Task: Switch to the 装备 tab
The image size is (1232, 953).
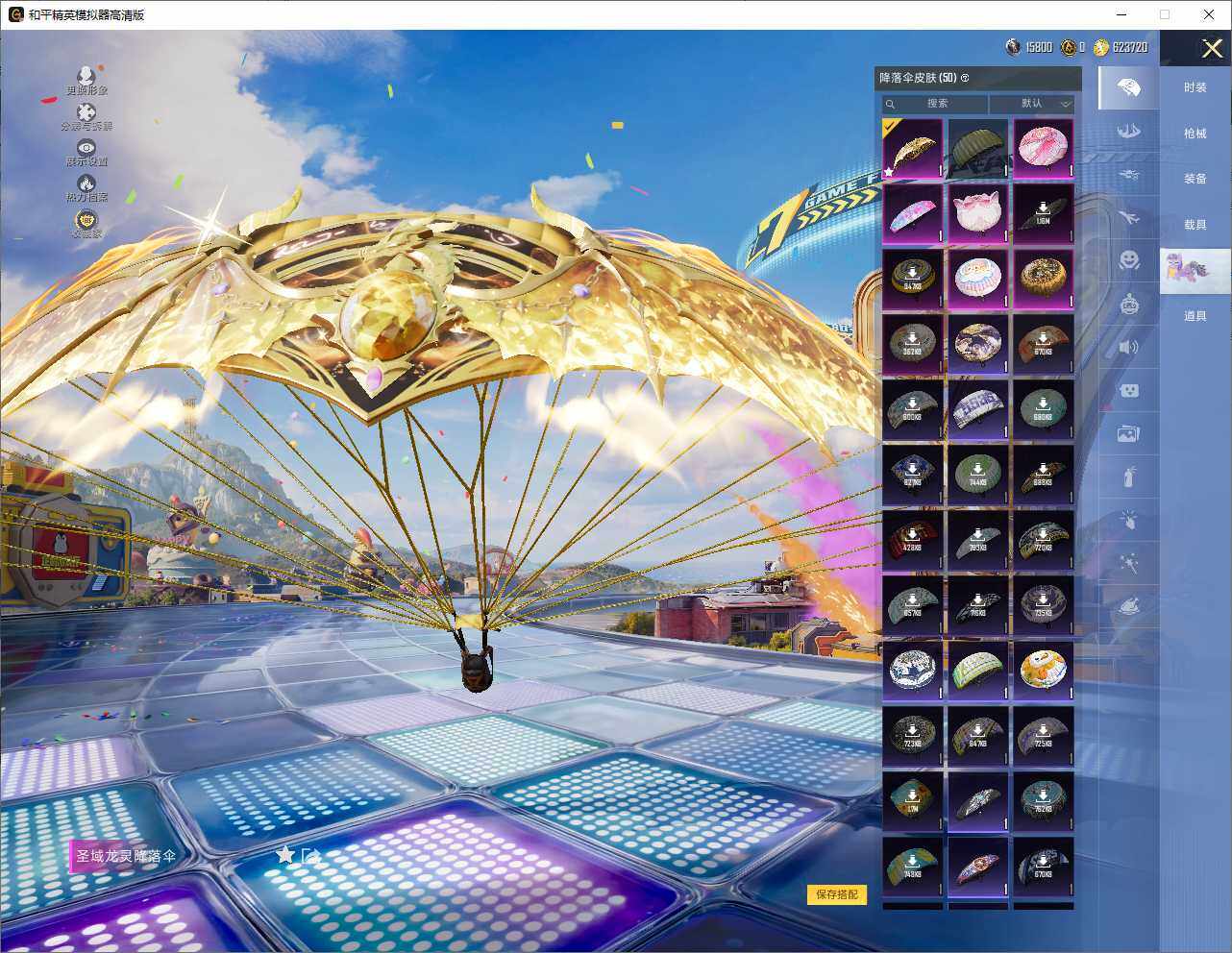Action: (x=1195, y=179)
